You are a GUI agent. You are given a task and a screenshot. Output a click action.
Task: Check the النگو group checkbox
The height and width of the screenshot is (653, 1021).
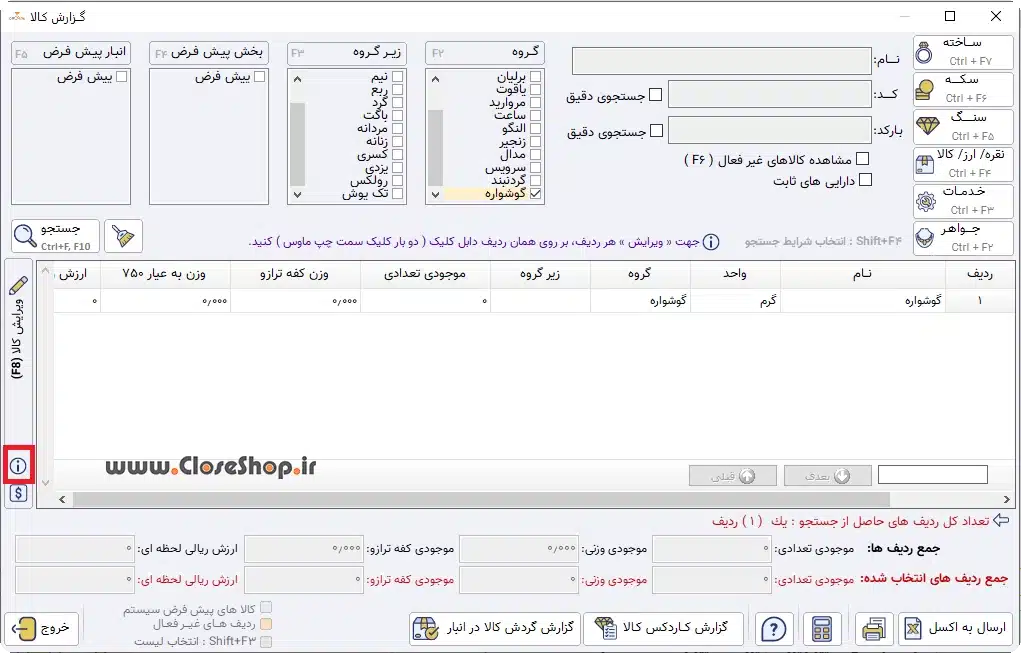click(535, 128)
